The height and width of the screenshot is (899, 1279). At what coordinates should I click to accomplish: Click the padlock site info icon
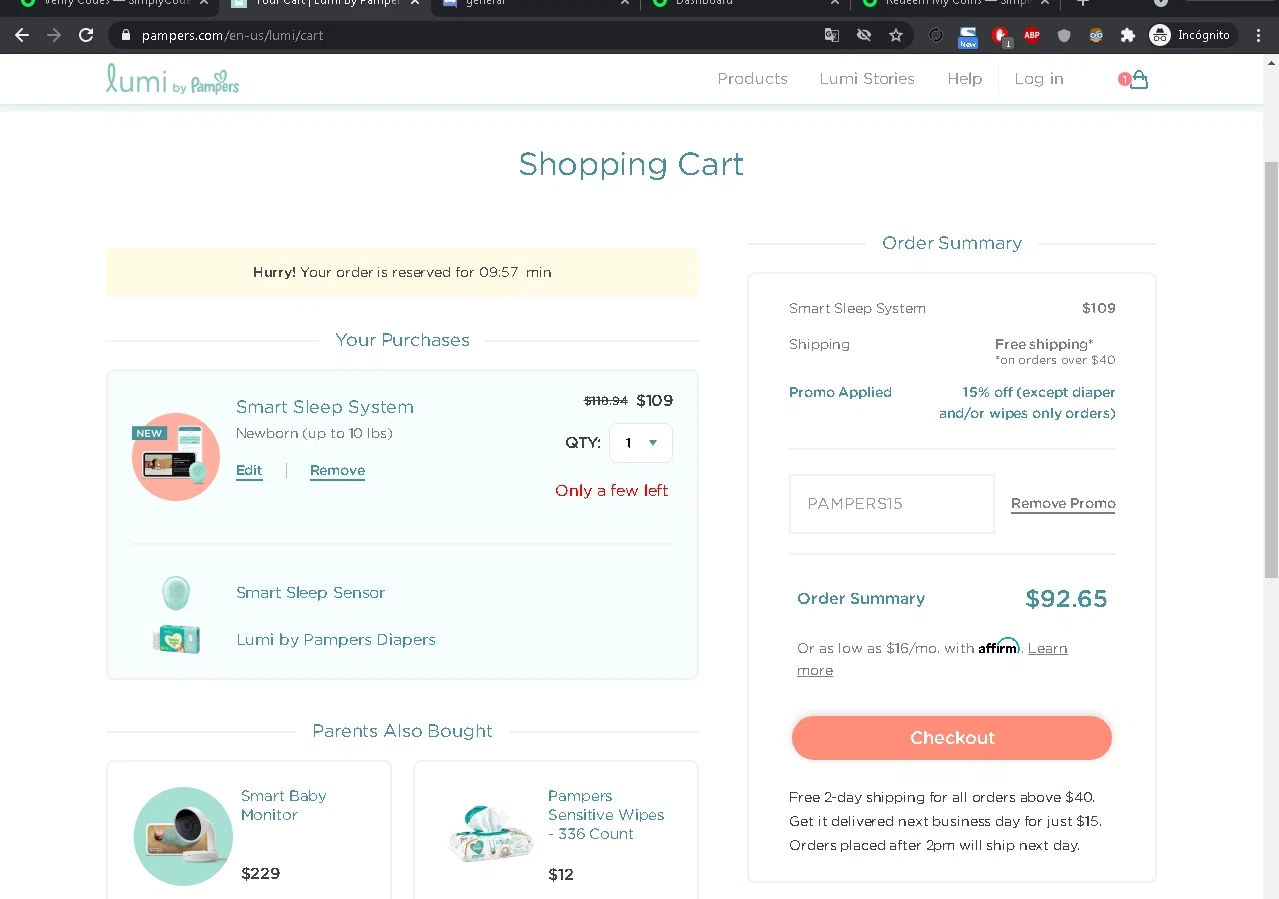coord(126,35)
